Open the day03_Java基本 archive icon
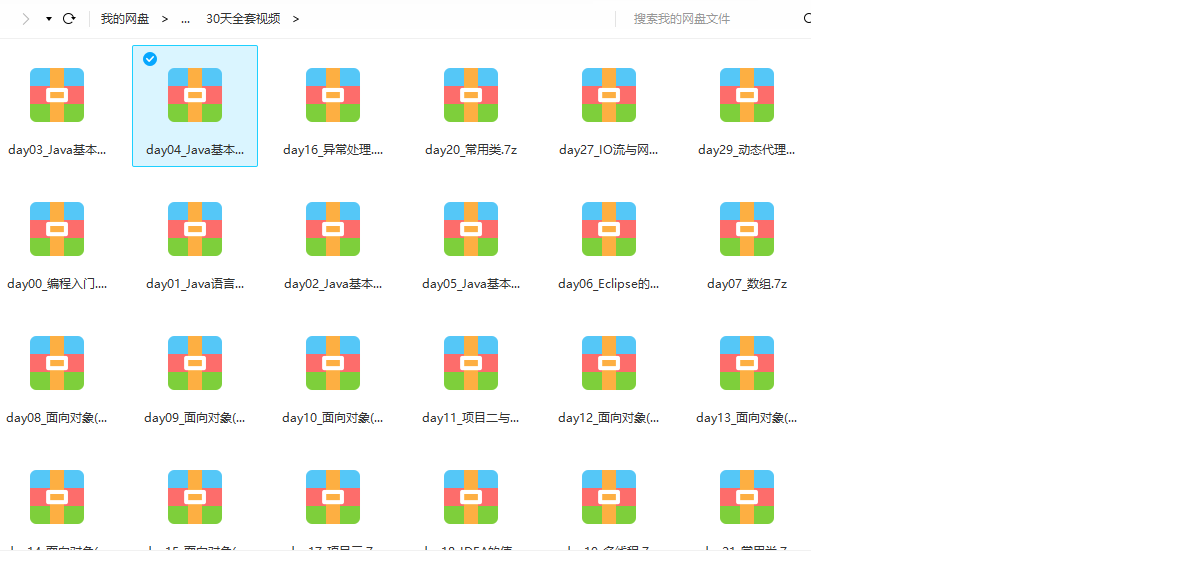 tap(57, 95)
